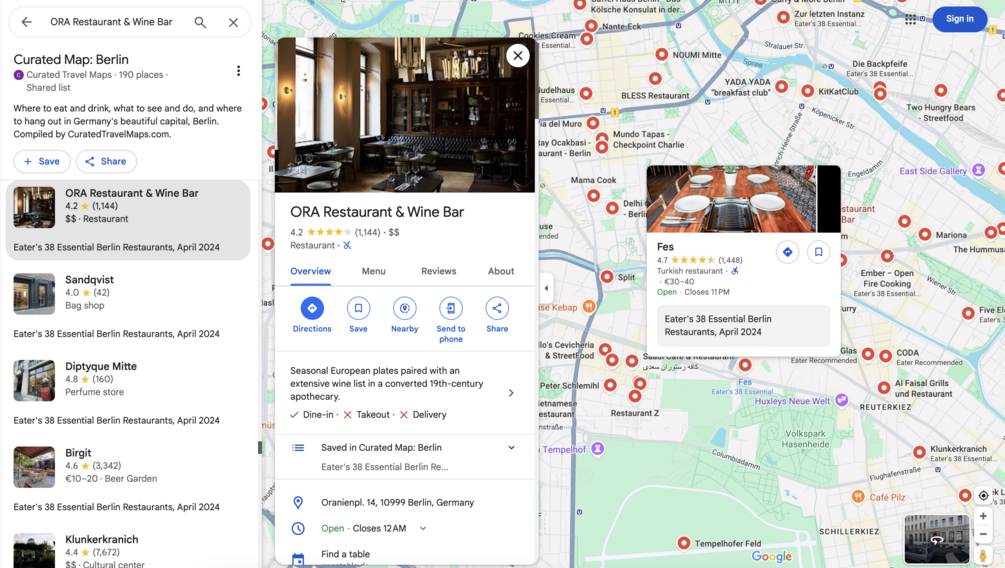Image resolution: width=1005 pixels, height=568 pixels.
Task: Click the Save bookmark icon in ORA panel
Action: [x=358, y=308]
